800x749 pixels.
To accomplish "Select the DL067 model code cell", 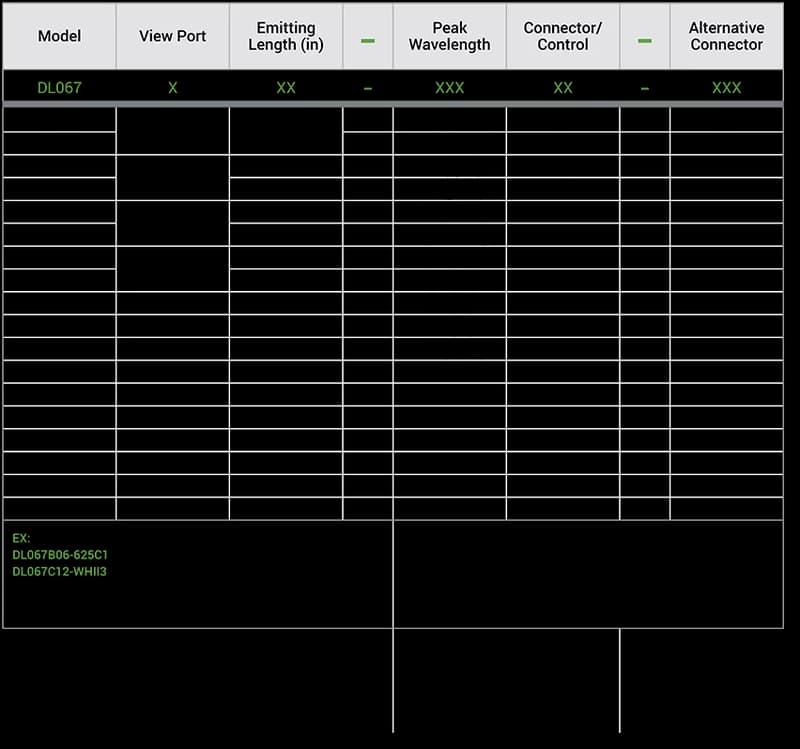I will click(x=59, y=88).
